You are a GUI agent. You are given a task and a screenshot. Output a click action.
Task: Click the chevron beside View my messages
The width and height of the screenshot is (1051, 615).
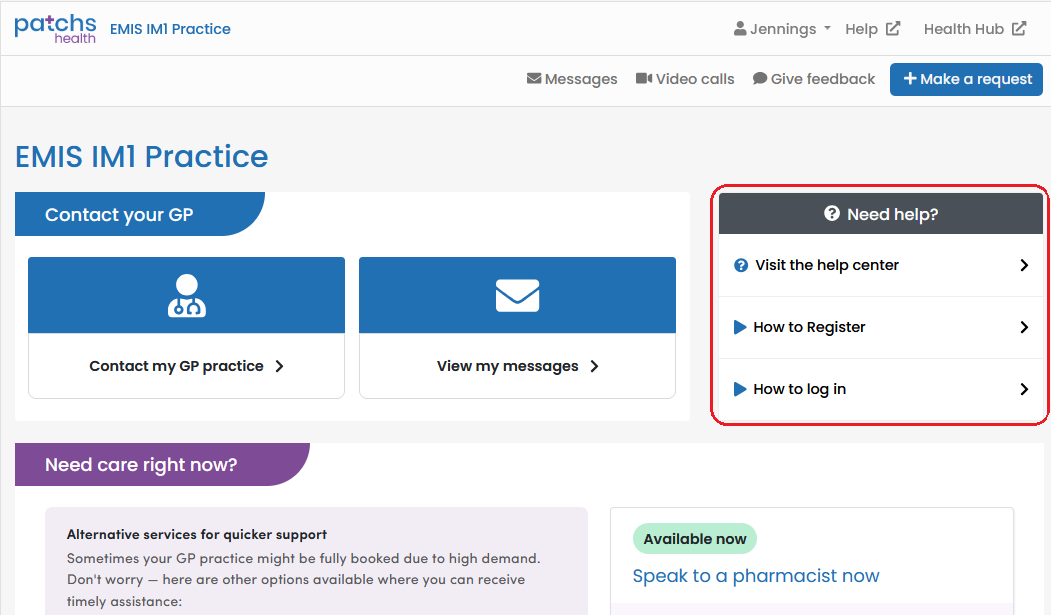594,366
